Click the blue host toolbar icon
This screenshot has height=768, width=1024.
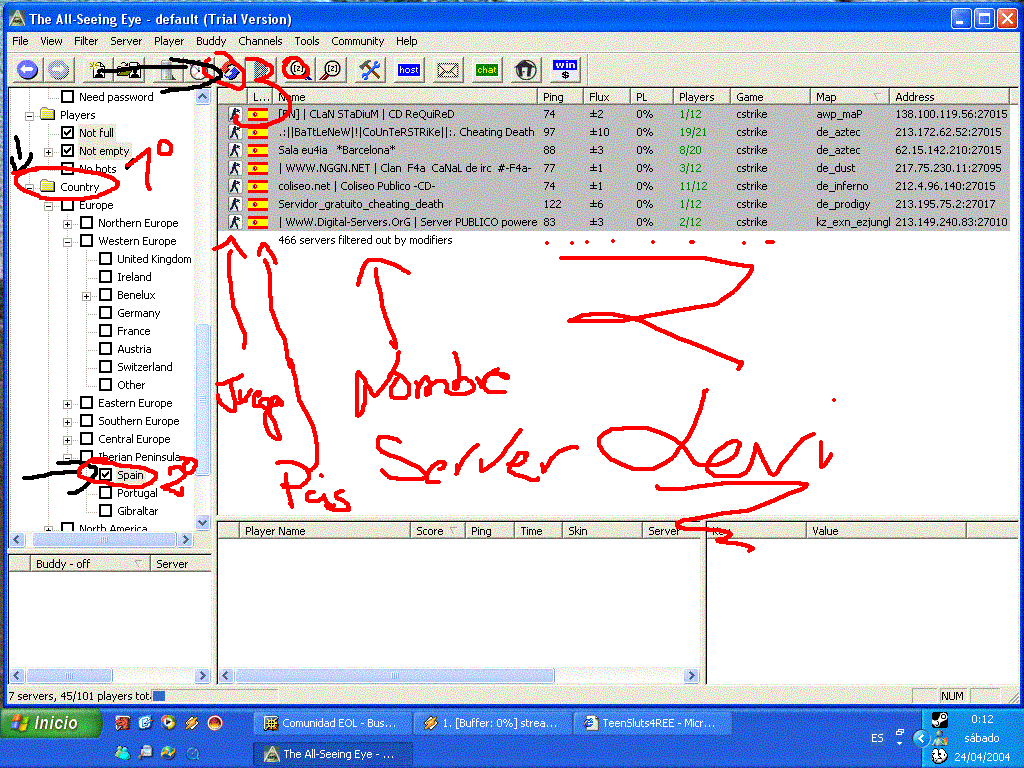point(409,69)
